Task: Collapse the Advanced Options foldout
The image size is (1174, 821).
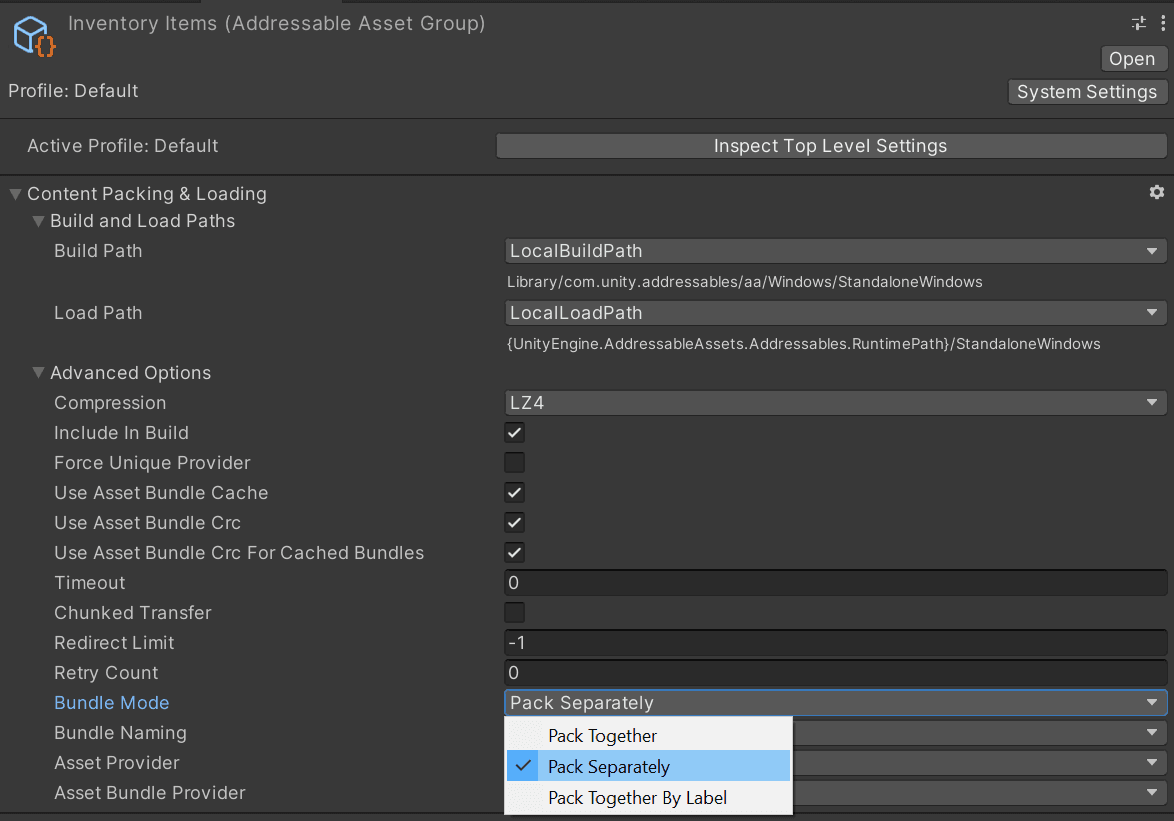Action: pos(39,373)
